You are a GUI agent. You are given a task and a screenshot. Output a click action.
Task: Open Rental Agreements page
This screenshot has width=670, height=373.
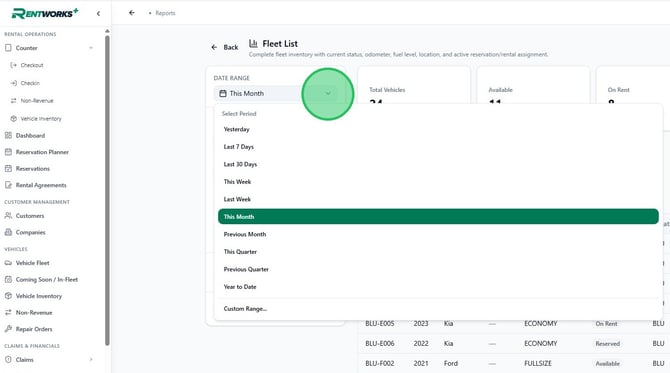click(41, 185)
